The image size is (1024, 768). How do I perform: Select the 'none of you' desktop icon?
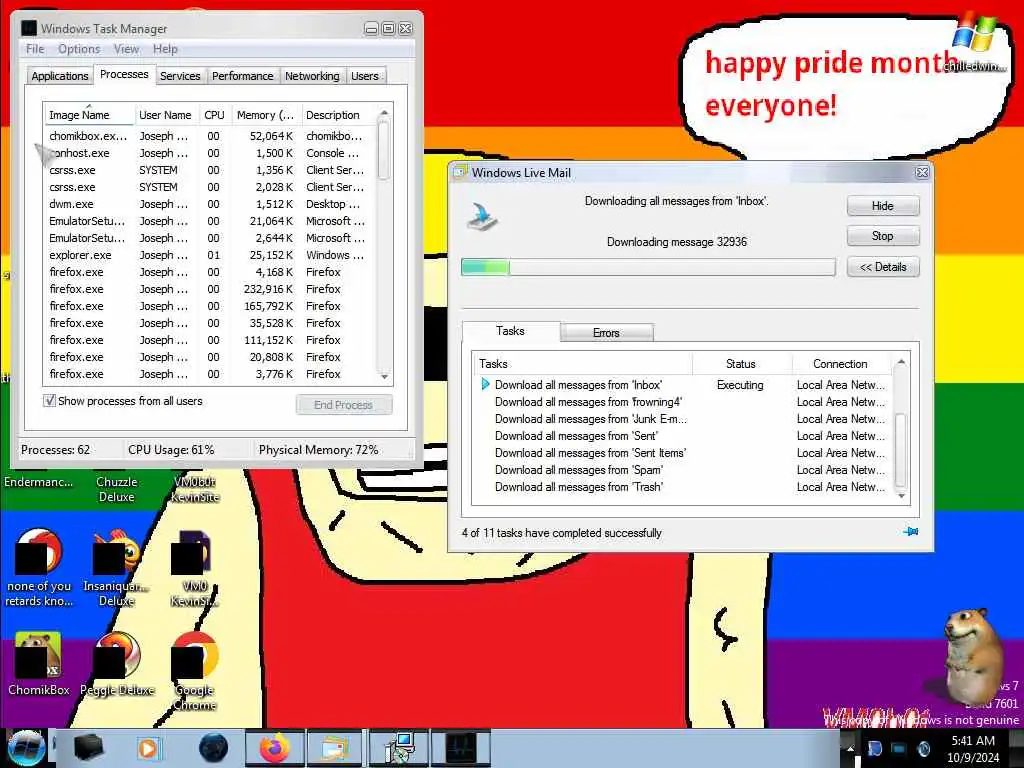[x=39, y=568]
